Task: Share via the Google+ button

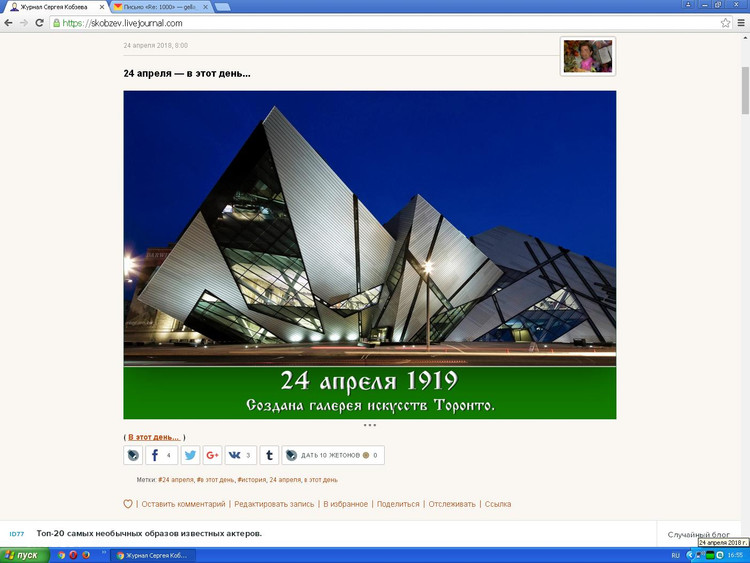Action: (x=212, y=455)
